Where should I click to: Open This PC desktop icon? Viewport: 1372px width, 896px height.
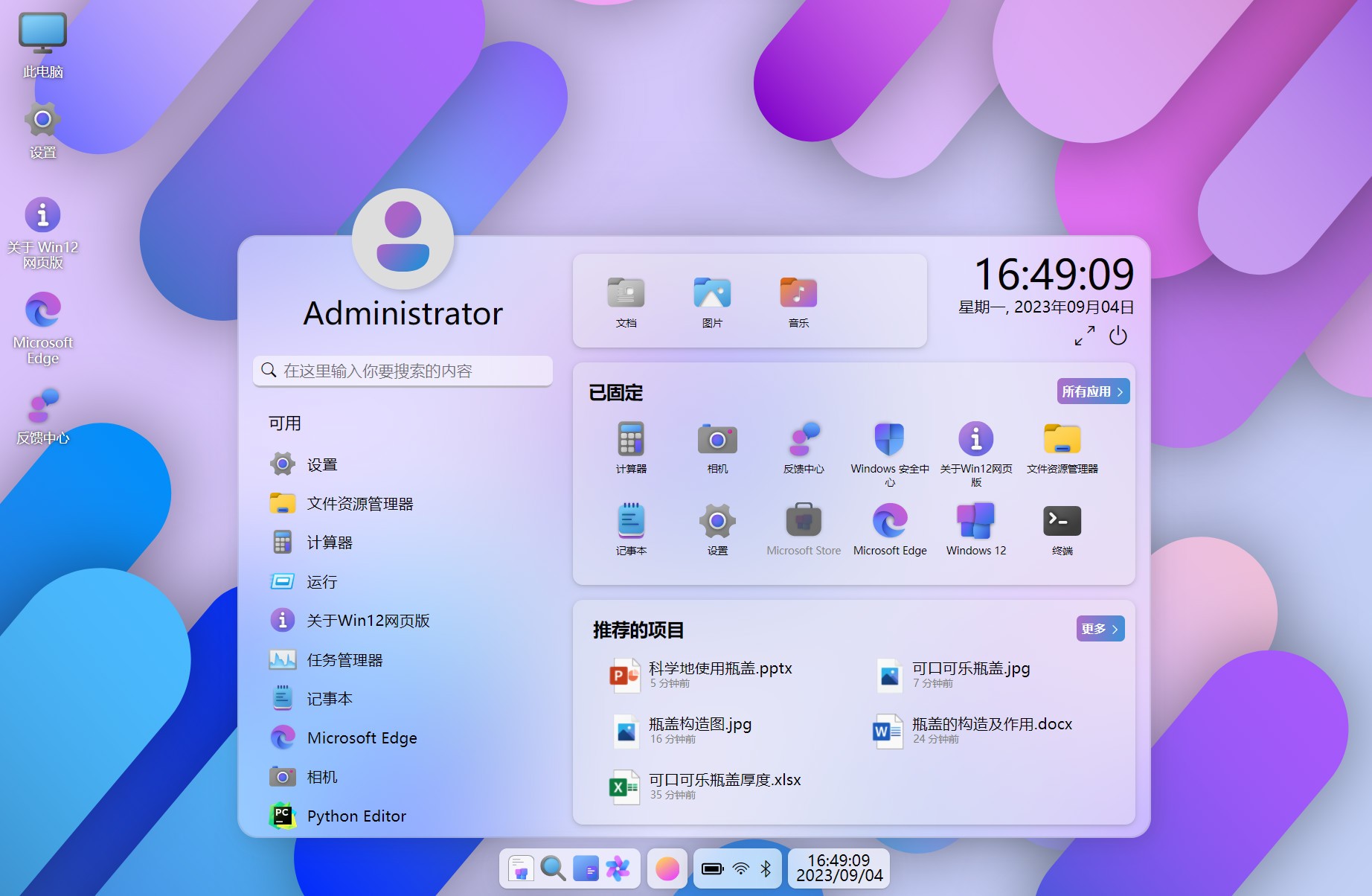click(43, 45)
